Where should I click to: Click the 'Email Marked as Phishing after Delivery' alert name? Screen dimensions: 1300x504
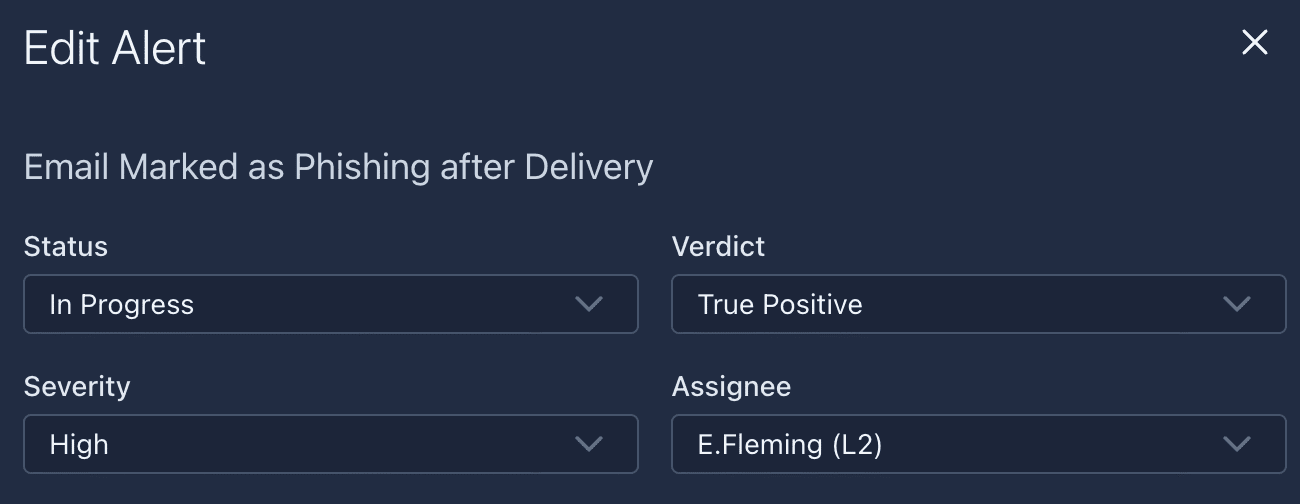(338, 167)
